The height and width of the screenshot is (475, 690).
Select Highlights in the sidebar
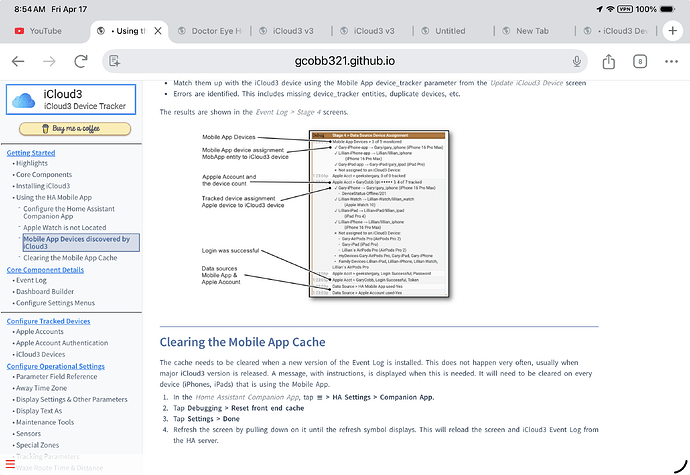pos(32,163)
